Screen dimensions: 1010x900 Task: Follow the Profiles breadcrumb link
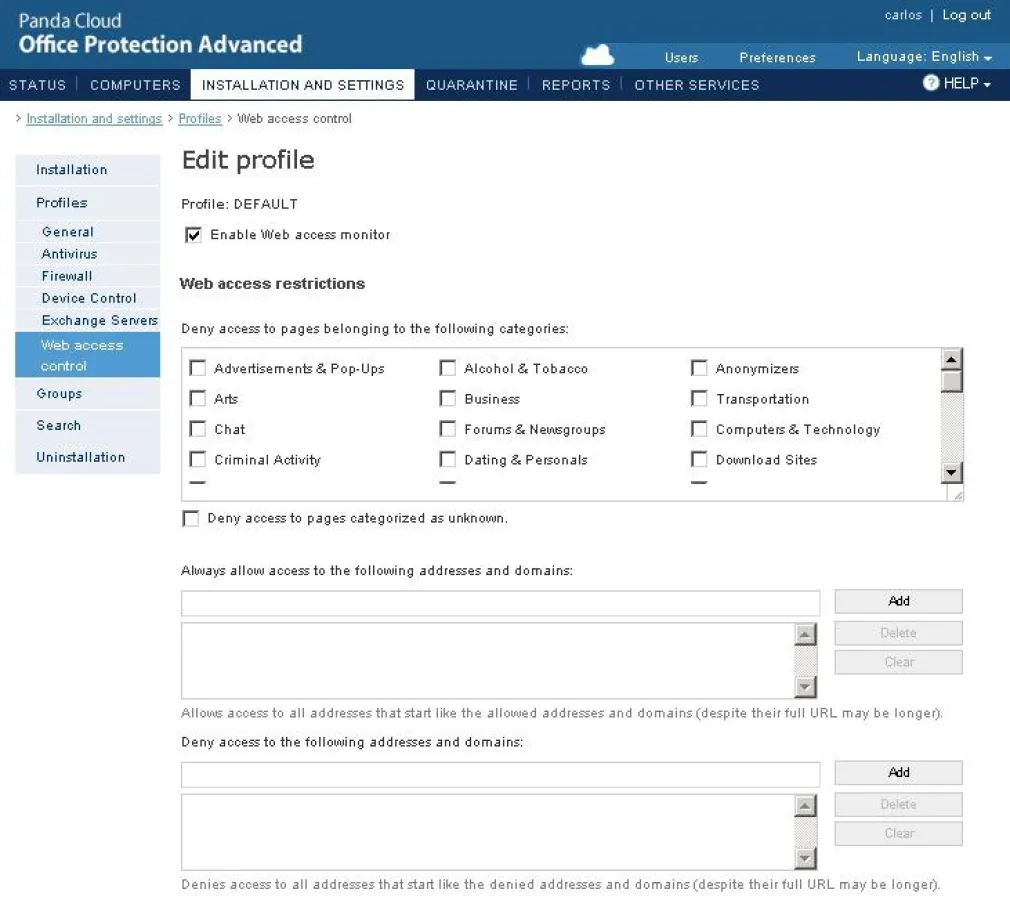200,119
